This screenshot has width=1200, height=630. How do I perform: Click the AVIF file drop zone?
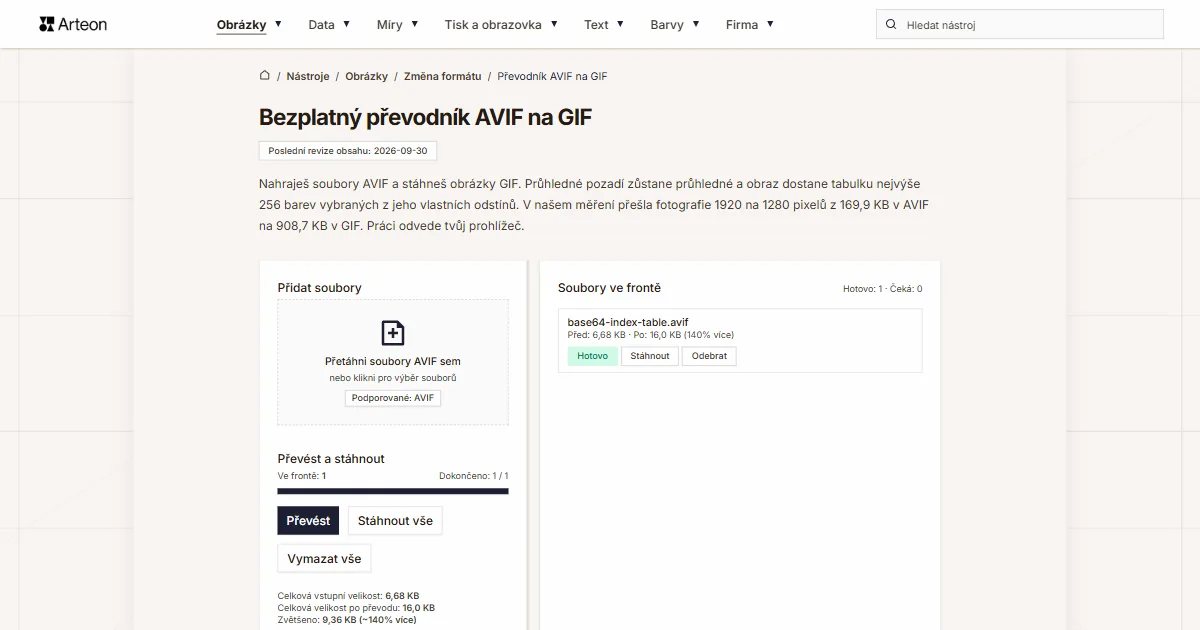pos(393,362)
